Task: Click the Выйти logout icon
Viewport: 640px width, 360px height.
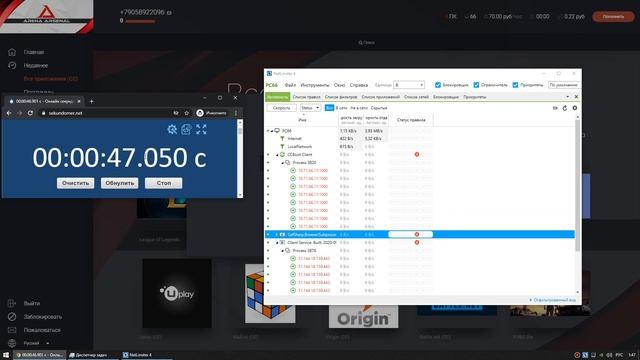Action: point(12,303)
